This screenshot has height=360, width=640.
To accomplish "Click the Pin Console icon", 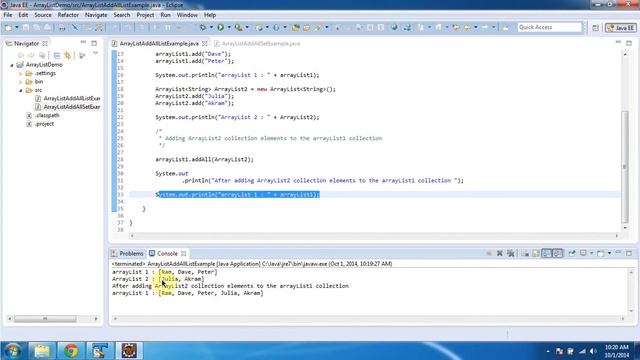I will coord(572,253).
